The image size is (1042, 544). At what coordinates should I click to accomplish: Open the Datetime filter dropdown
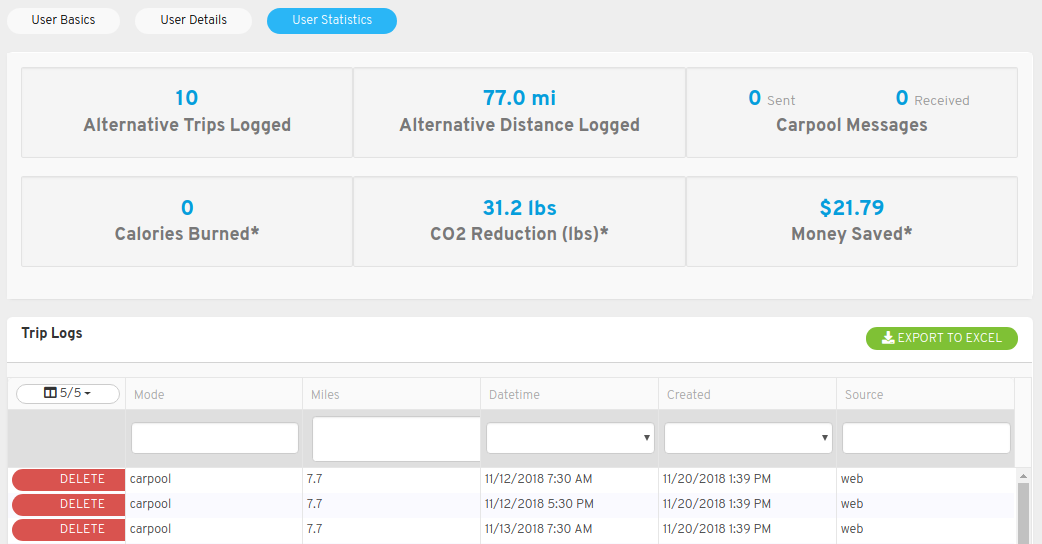click(x=570, y=438)
